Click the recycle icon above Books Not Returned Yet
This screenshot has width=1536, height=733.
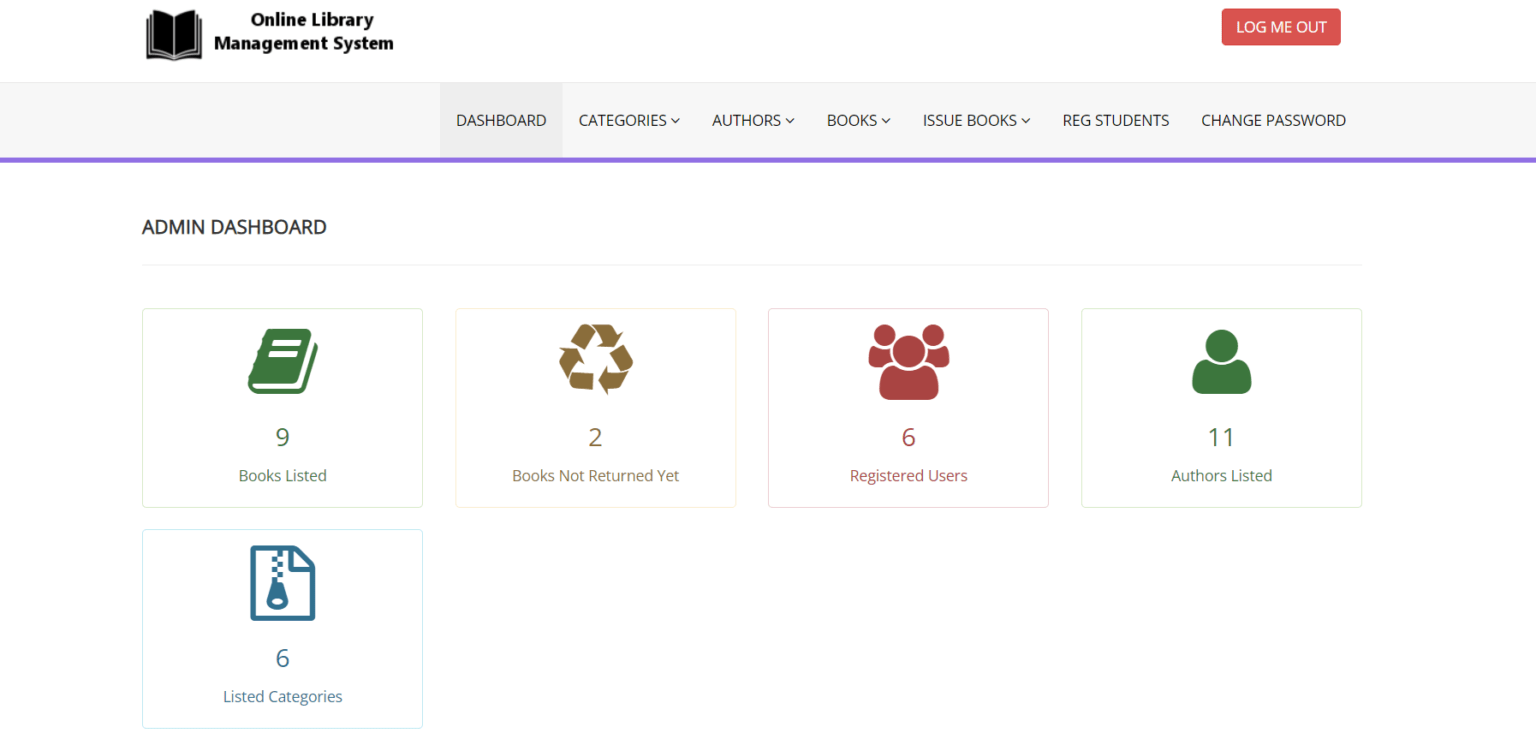coord(595,360)
